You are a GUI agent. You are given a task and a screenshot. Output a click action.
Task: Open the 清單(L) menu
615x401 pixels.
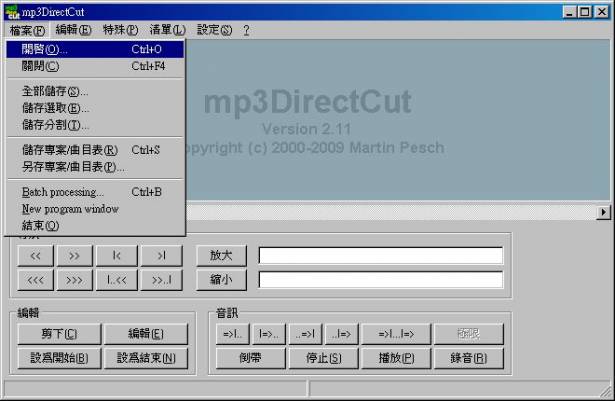click(x=167, y=30)
